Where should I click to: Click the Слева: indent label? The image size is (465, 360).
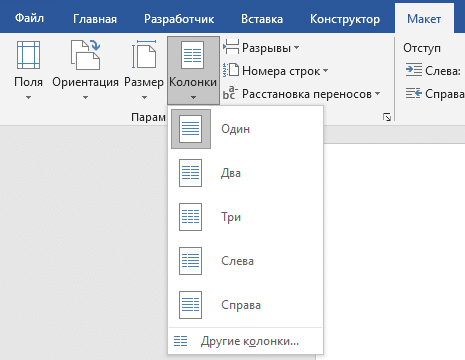[x=443, y=71]
